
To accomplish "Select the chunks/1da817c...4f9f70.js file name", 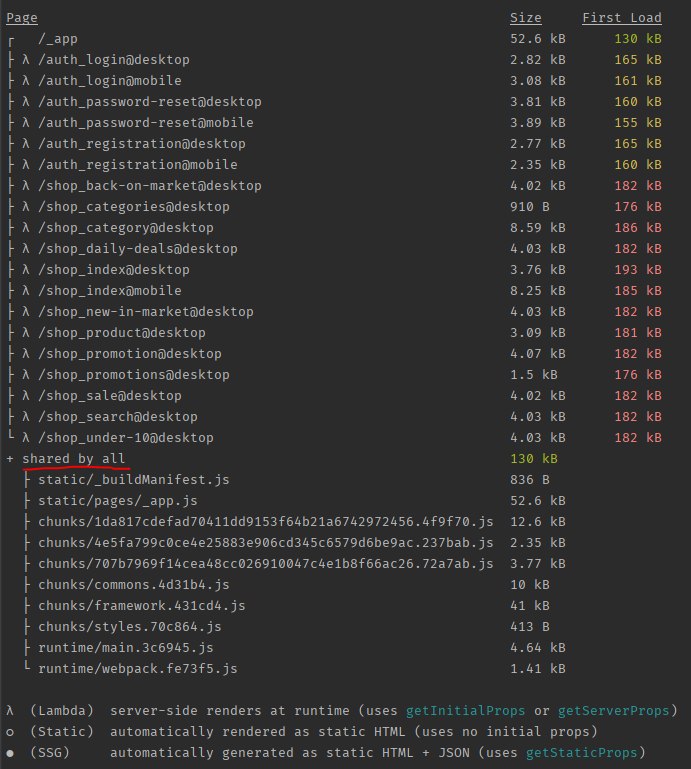I will tap(266, 522).
